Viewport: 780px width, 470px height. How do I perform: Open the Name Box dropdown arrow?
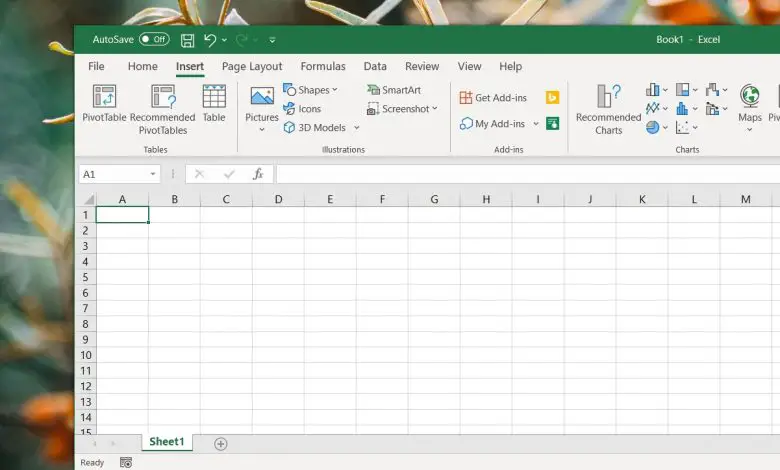pyautogui.click(x=153, y=174)
